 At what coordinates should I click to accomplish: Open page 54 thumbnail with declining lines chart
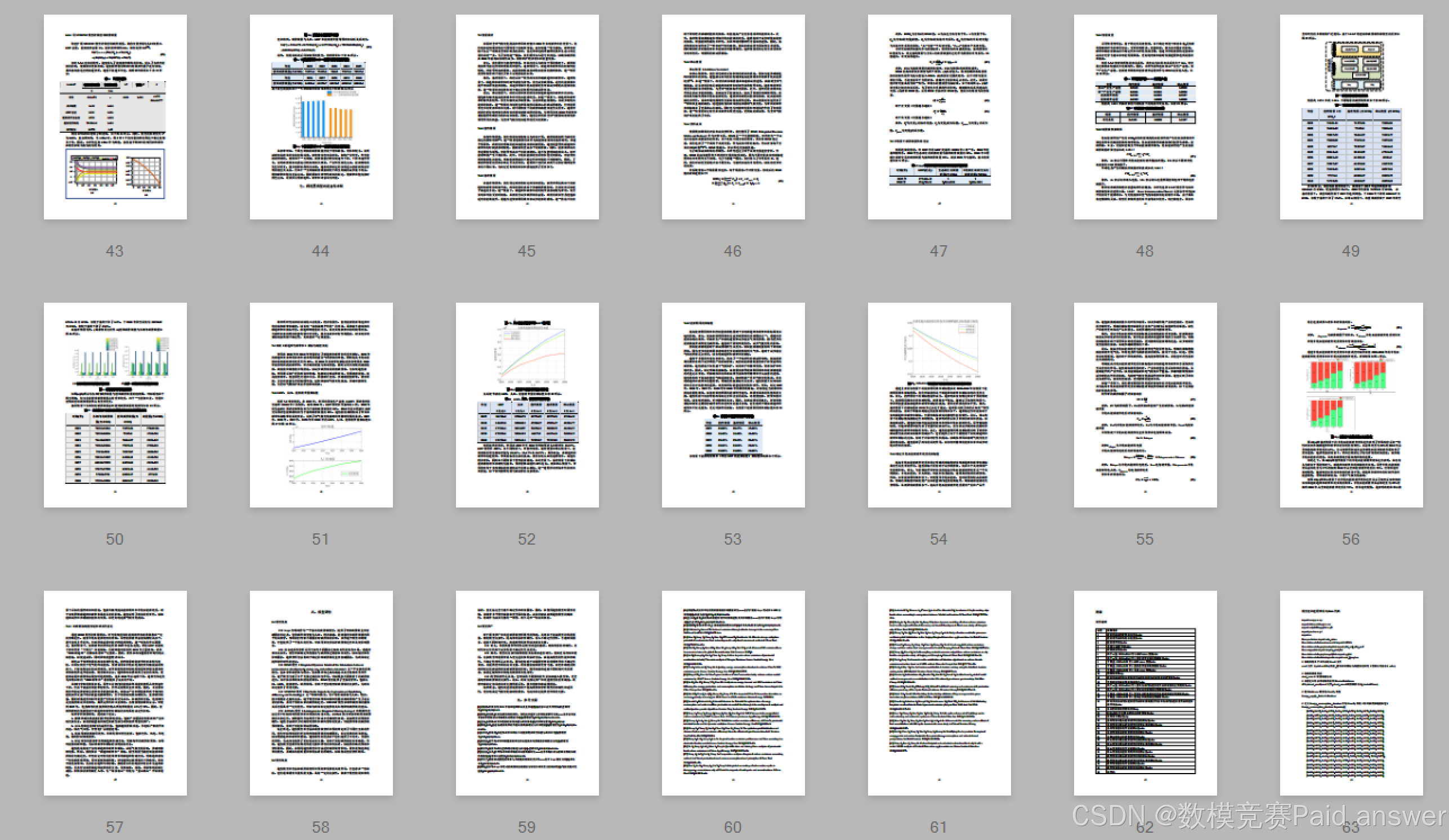[x=939, y=405]
